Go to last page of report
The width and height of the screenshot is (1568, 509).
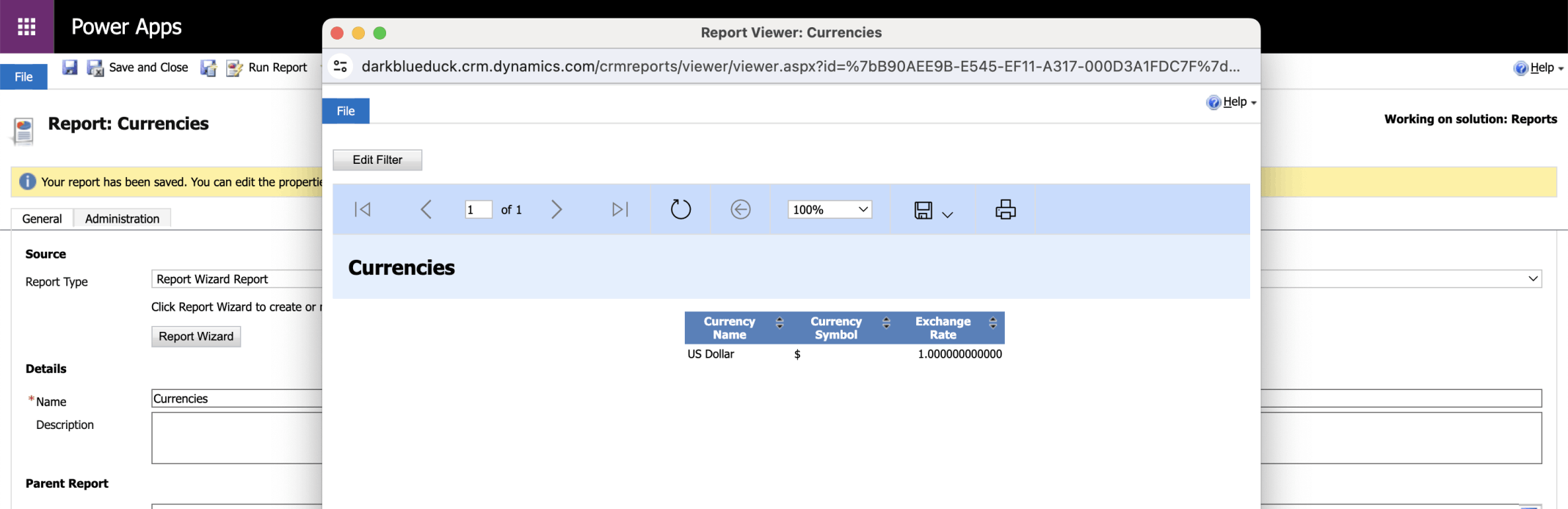pyautogui.click(x=620, y=210)
